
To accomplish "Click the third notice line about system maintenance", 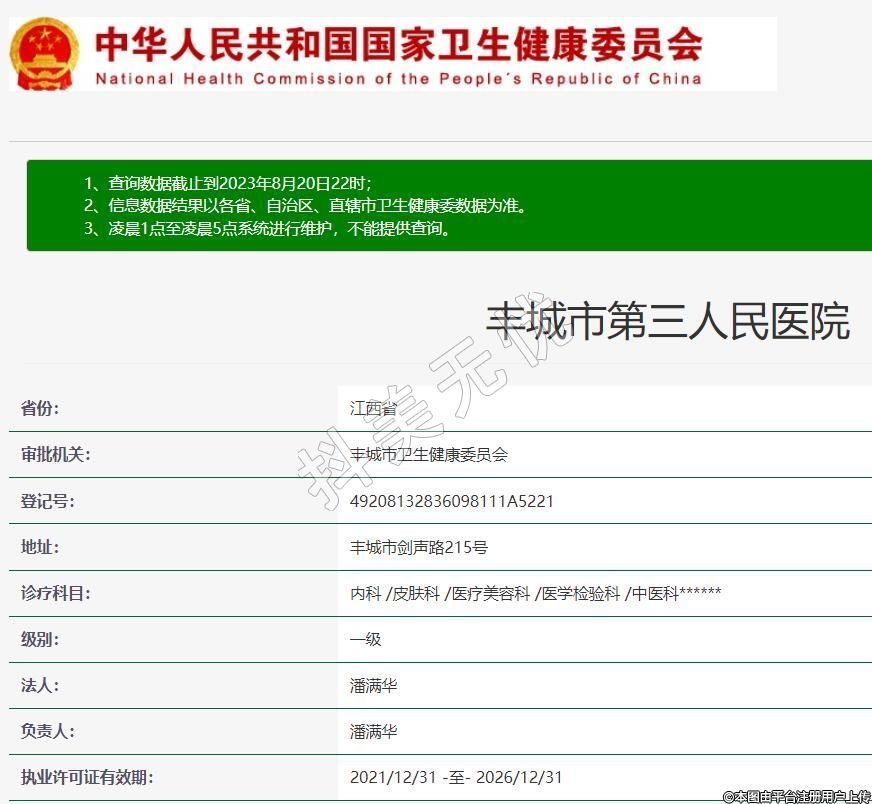I will tap(268, 228).
